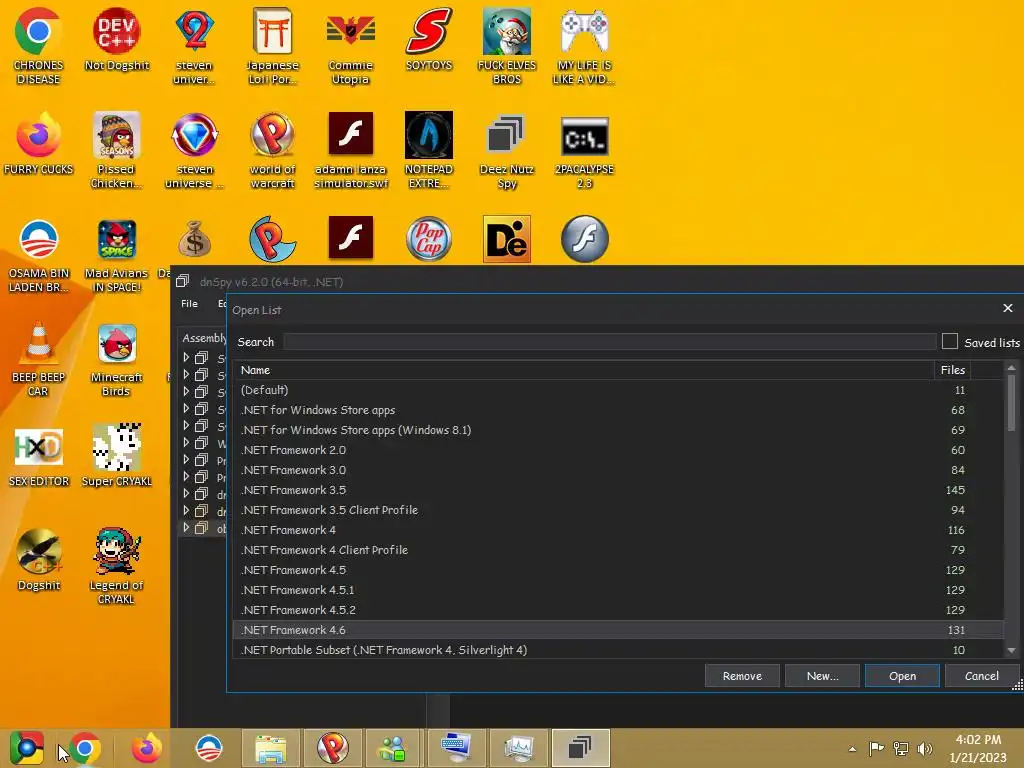Sort list by the Name column header
The height and width of the screenshot is (768, 1024).
pos(584,370)
